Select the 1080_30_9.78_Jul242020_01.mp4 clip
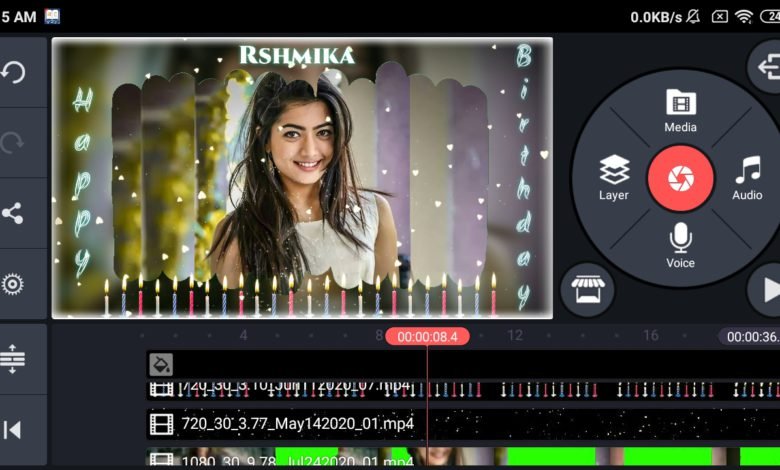Viewport: 780px width, 470px height. click(285, 461)
